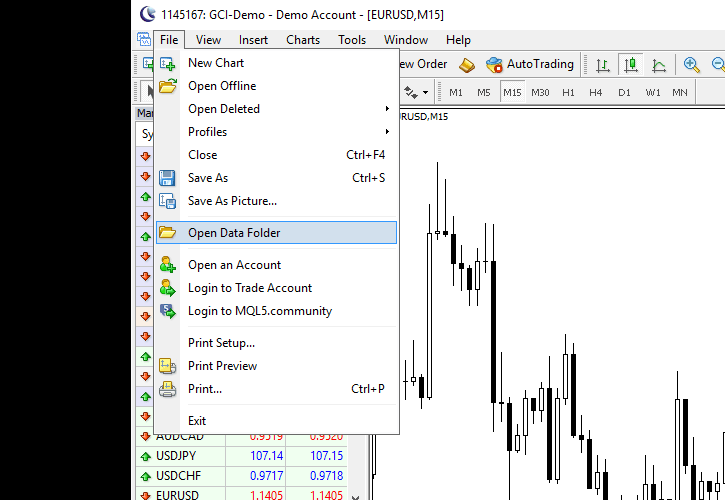Switch to line chart icon
The height and width of the screenshot is (500, 725).
[659, 64]
